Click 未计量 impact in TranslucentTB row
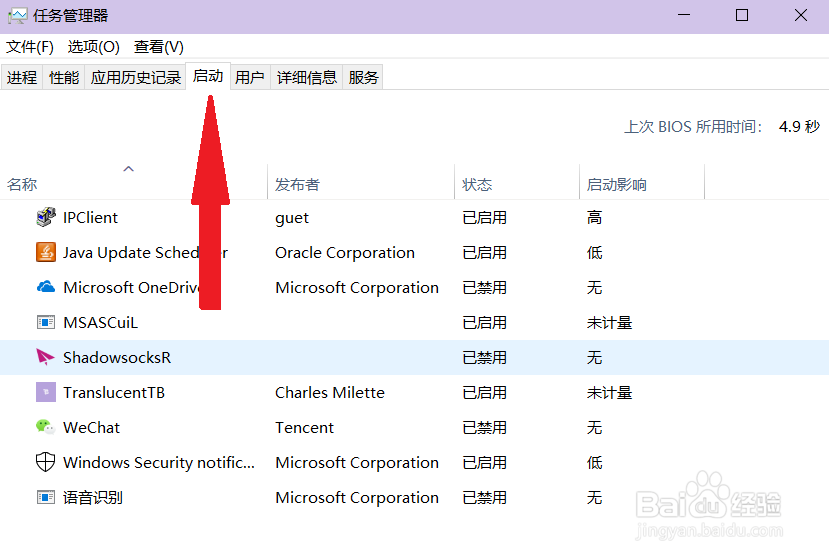This screenshot has height=559, width=829. click(x=609, y=392)
